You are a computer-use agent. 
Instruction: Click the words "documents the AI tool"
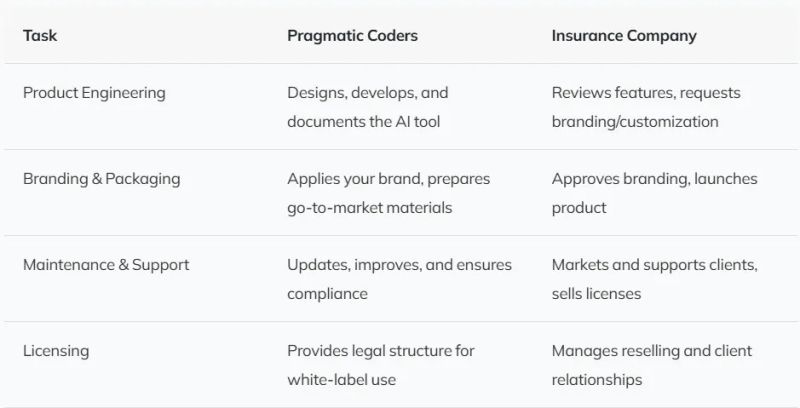coord(363,122)
